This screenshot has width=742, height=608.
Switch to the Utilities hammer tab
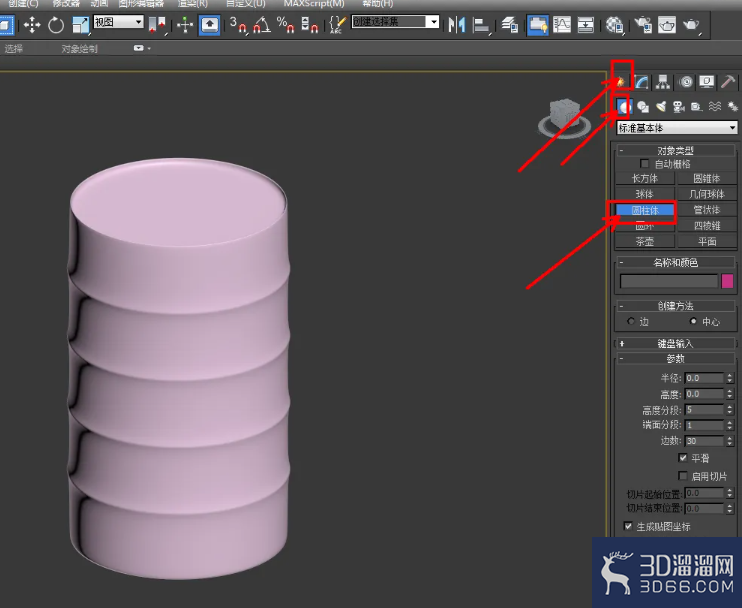[x=728, y=82]
